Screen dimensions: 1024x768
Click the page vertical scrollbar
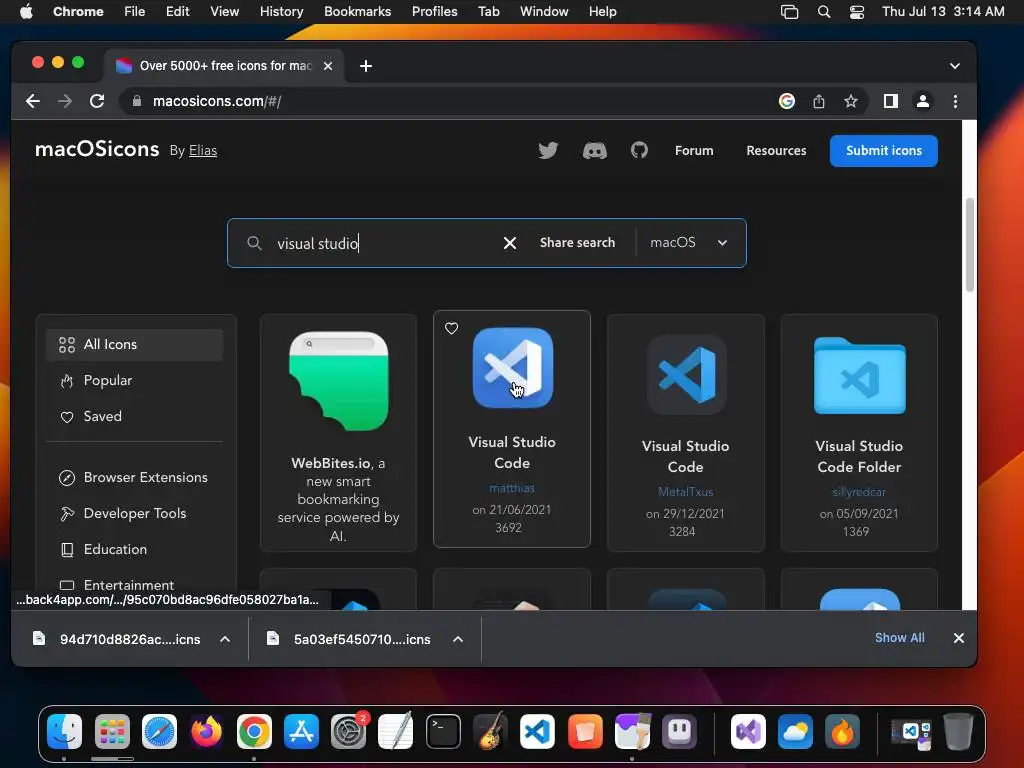[x=970, y=245]
